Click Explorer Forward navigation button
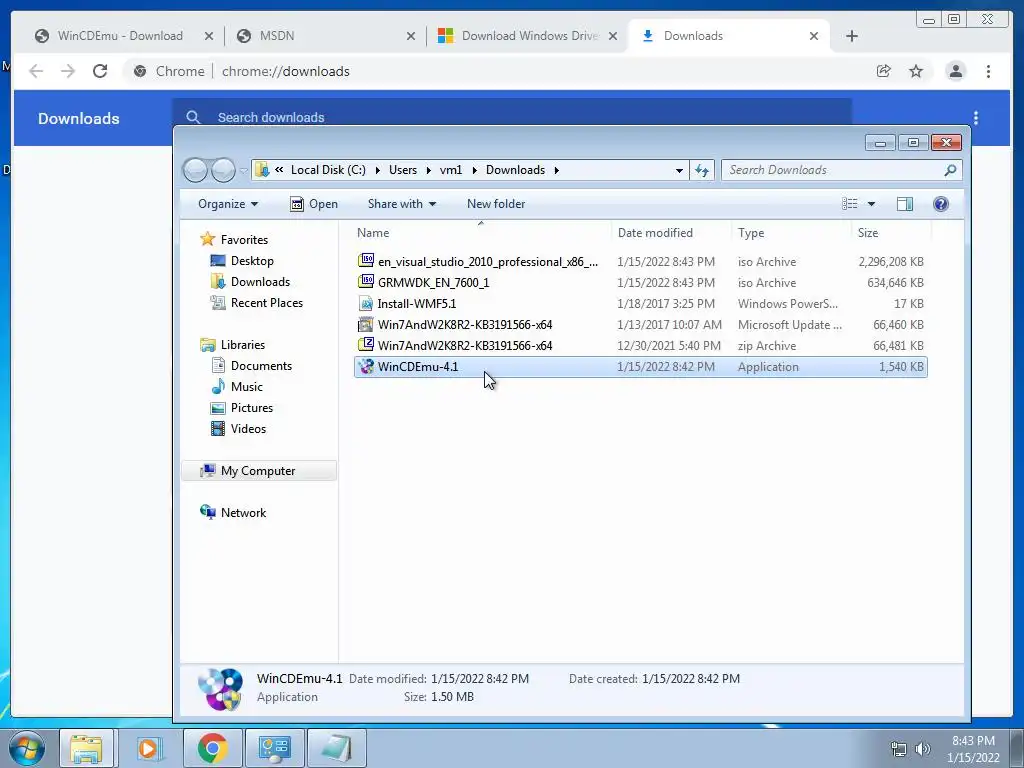The width and height of the screenshot is (1024, 768). (223, 170)
